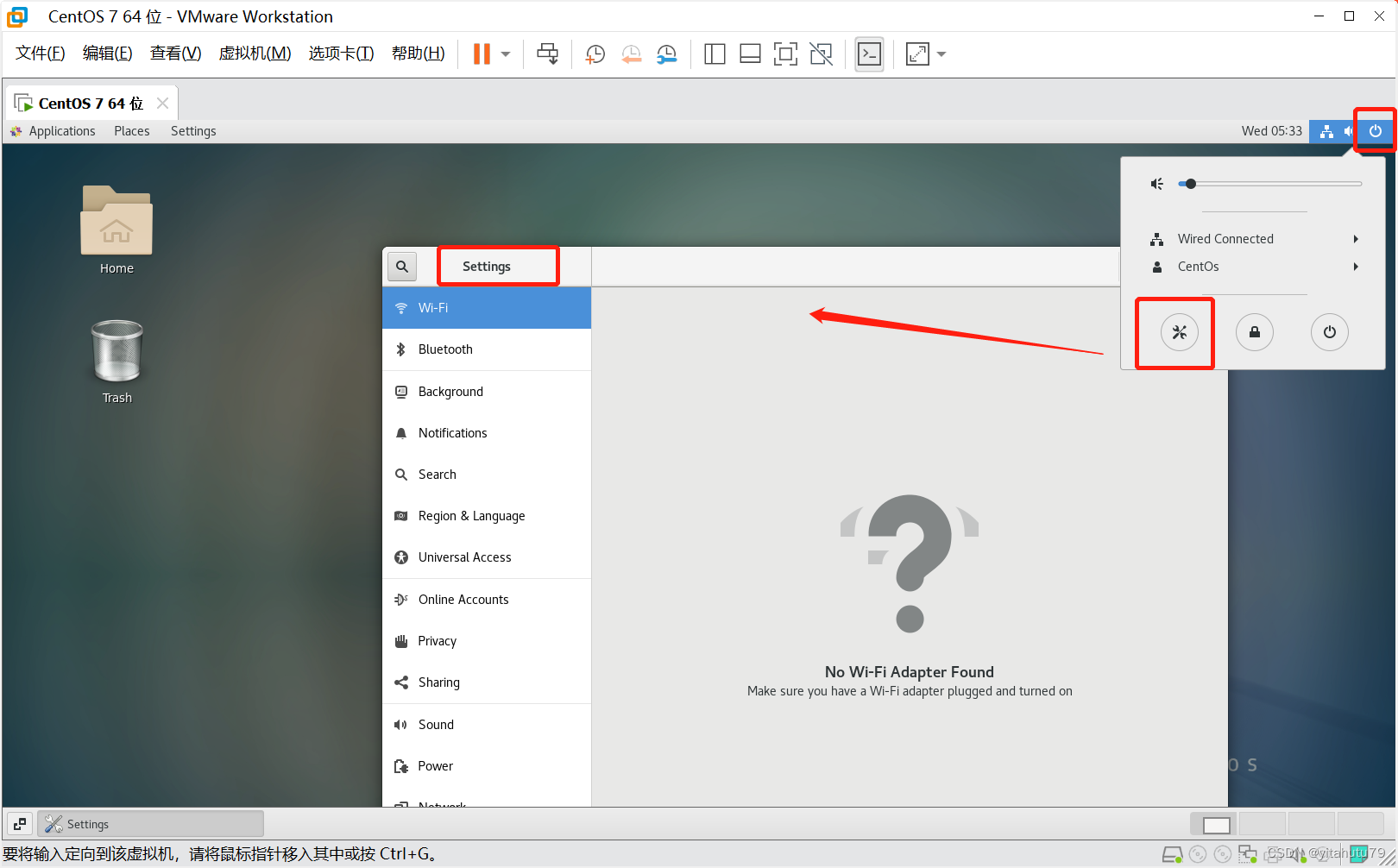
Task: Select Wi-Fi in the Settings sidebar
Action: [487, 308]
